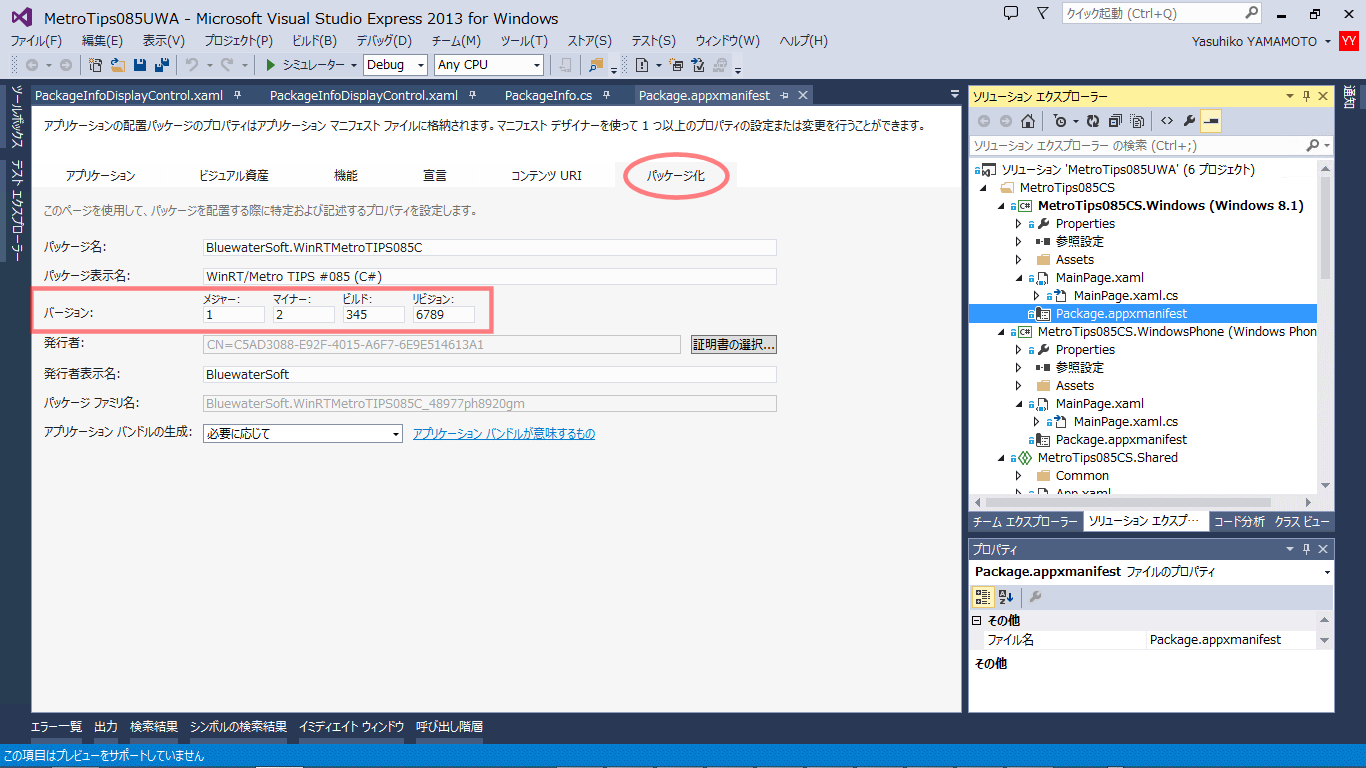
Task: Click the Undo toolbar icon
Action: coord(191,65)
